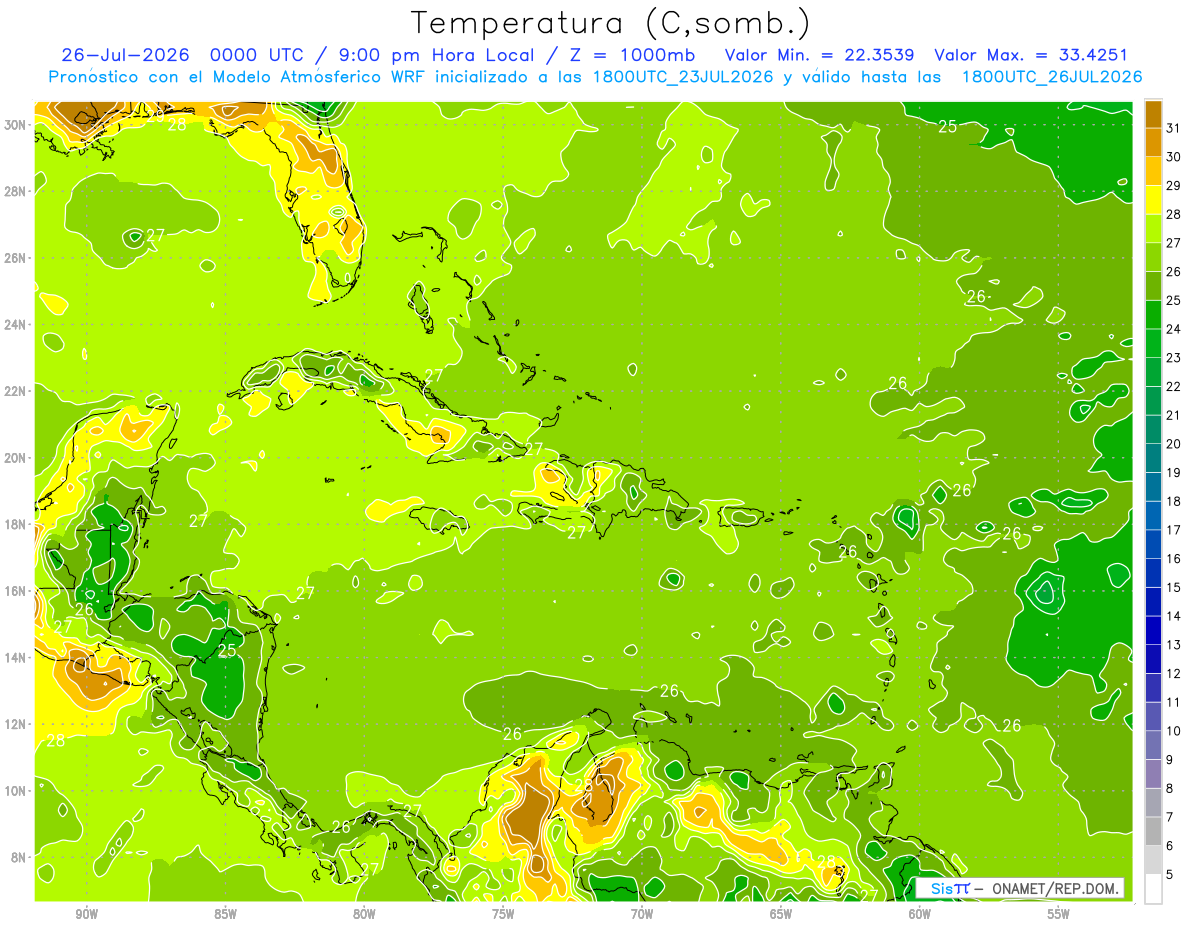Click valid-until time '1800UTC_26JUL2026'
The width and height of the screenshot is (1200, 927).
(x=1052, y=77)
